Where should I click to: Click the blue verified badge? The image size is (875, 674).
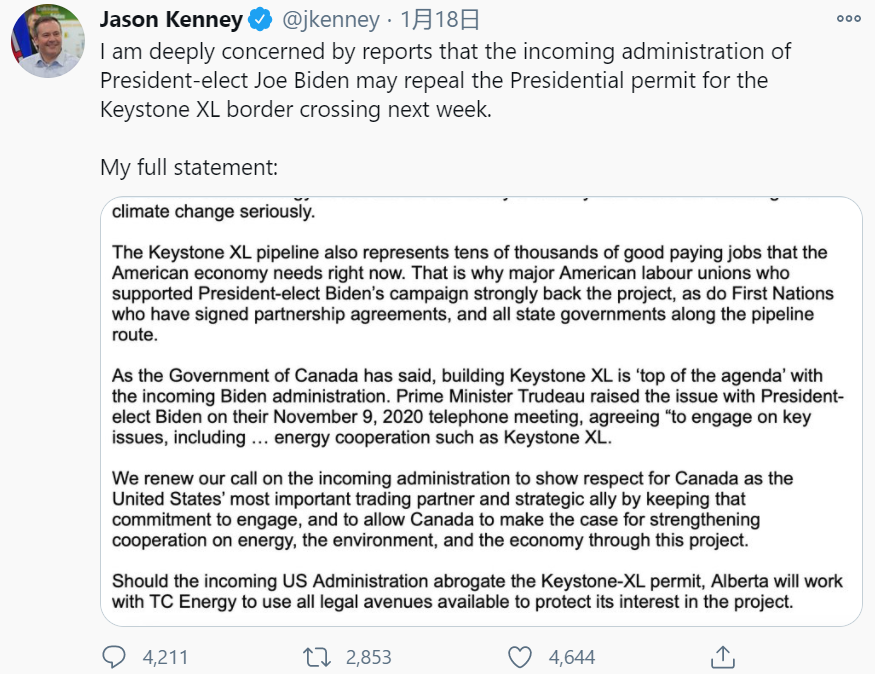click(260, 20)
